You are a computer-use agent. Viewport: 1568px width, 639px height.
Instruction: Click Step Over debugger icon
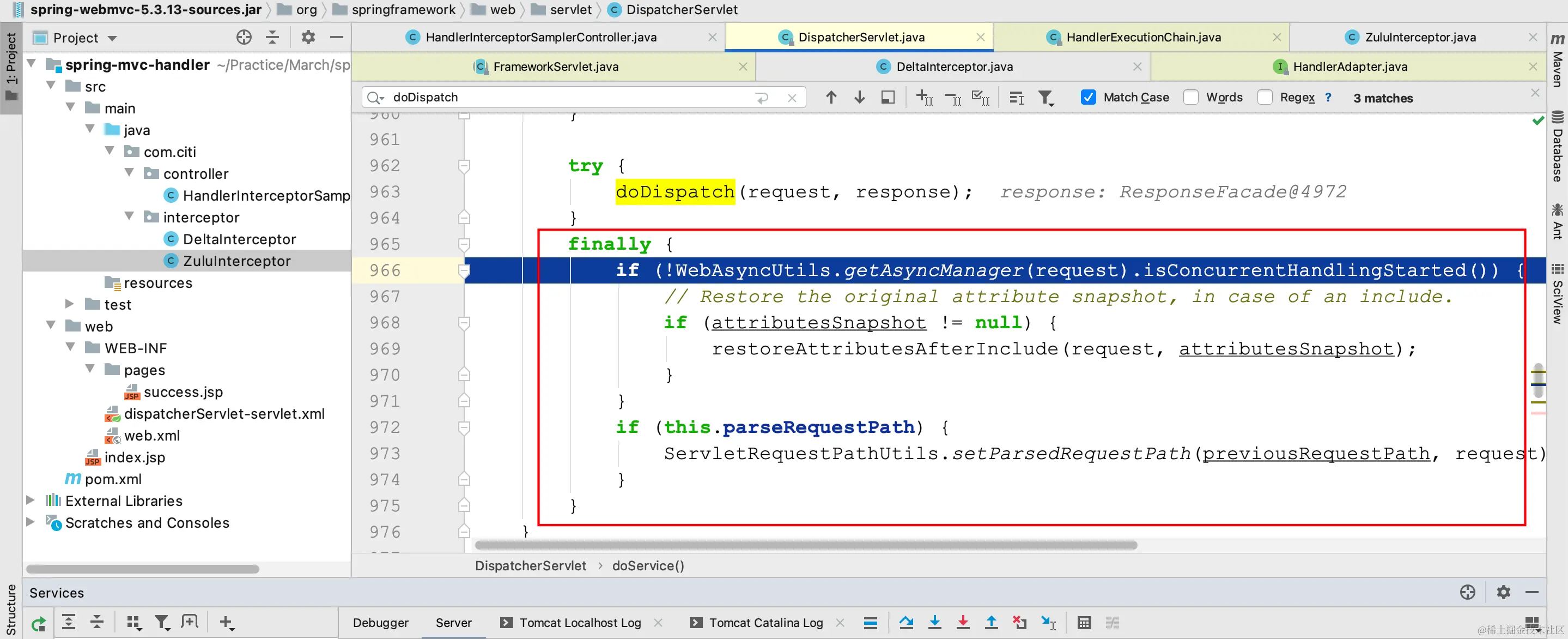905,623
